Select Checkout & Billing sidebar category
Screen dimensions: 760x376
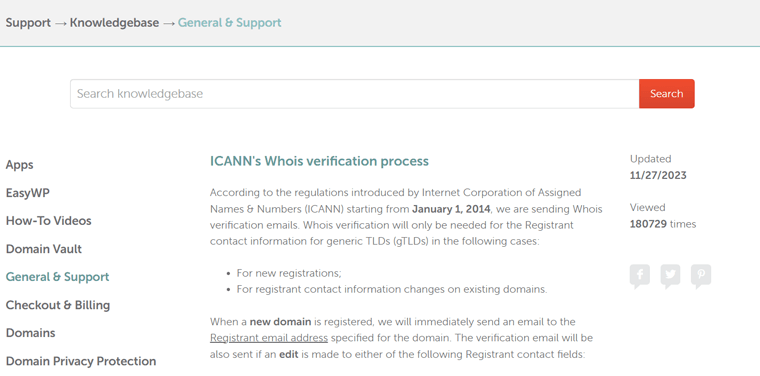coord(58,305)
